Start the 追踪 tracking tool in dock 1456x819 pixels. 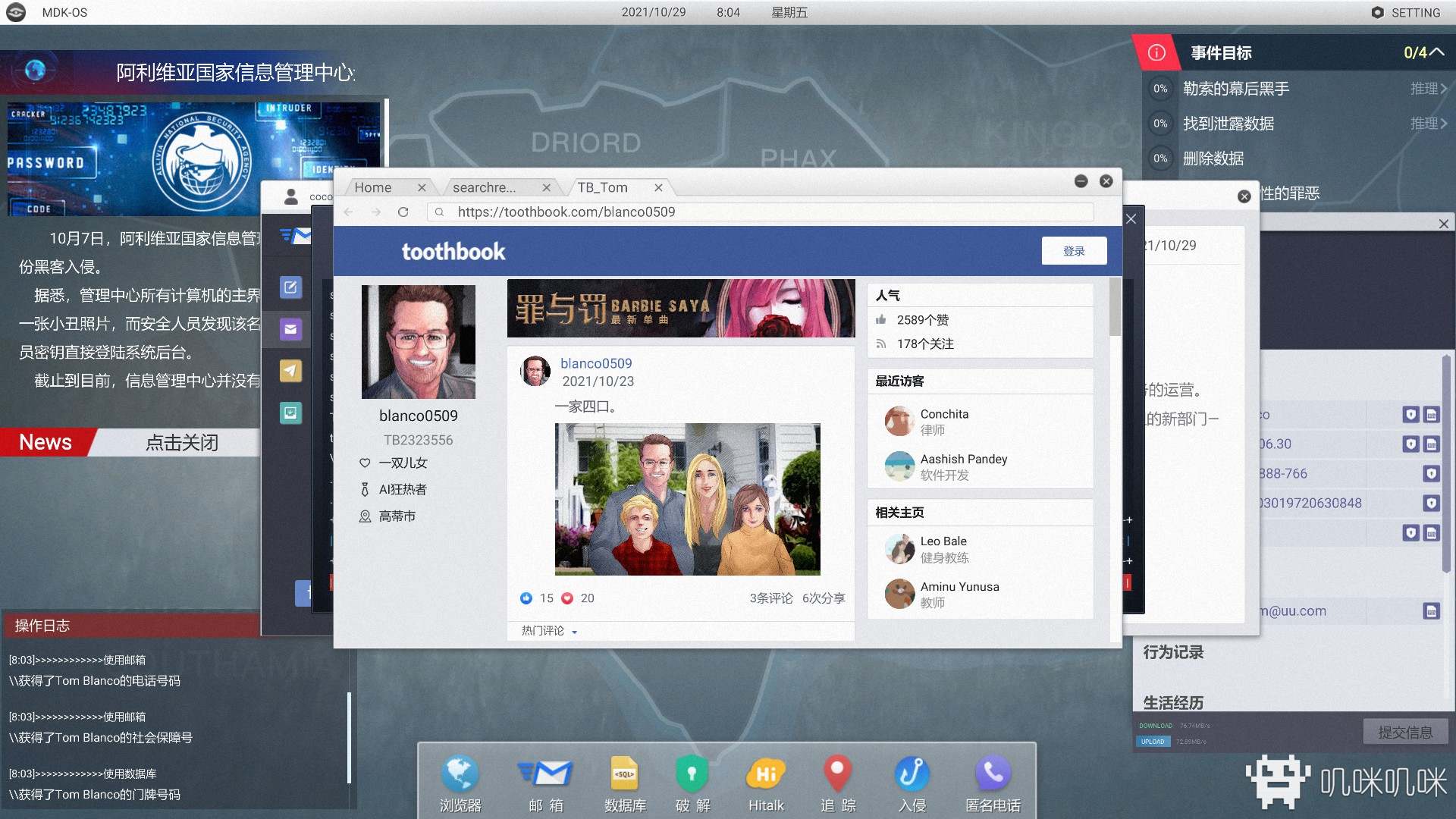[x=837, y=783]
